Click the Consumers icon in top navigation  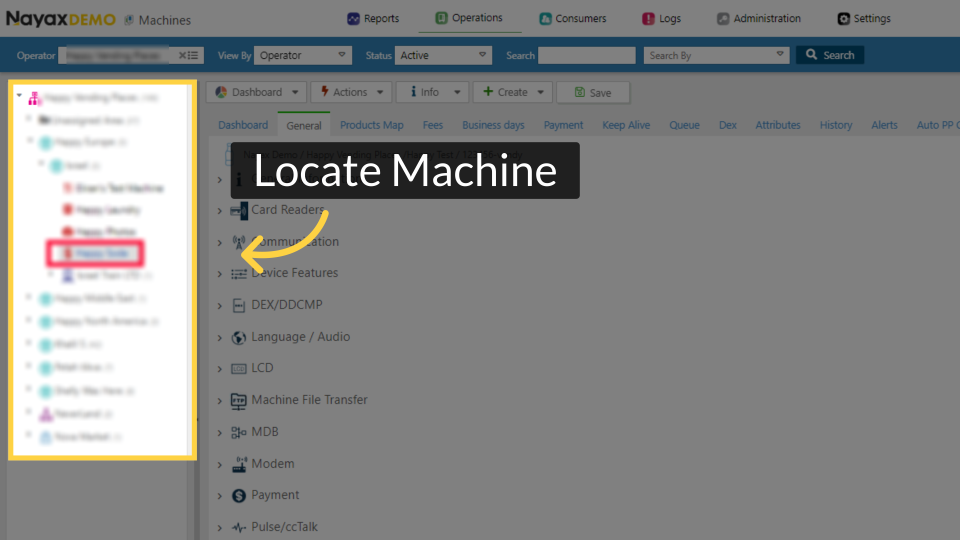tap(545, 18)
